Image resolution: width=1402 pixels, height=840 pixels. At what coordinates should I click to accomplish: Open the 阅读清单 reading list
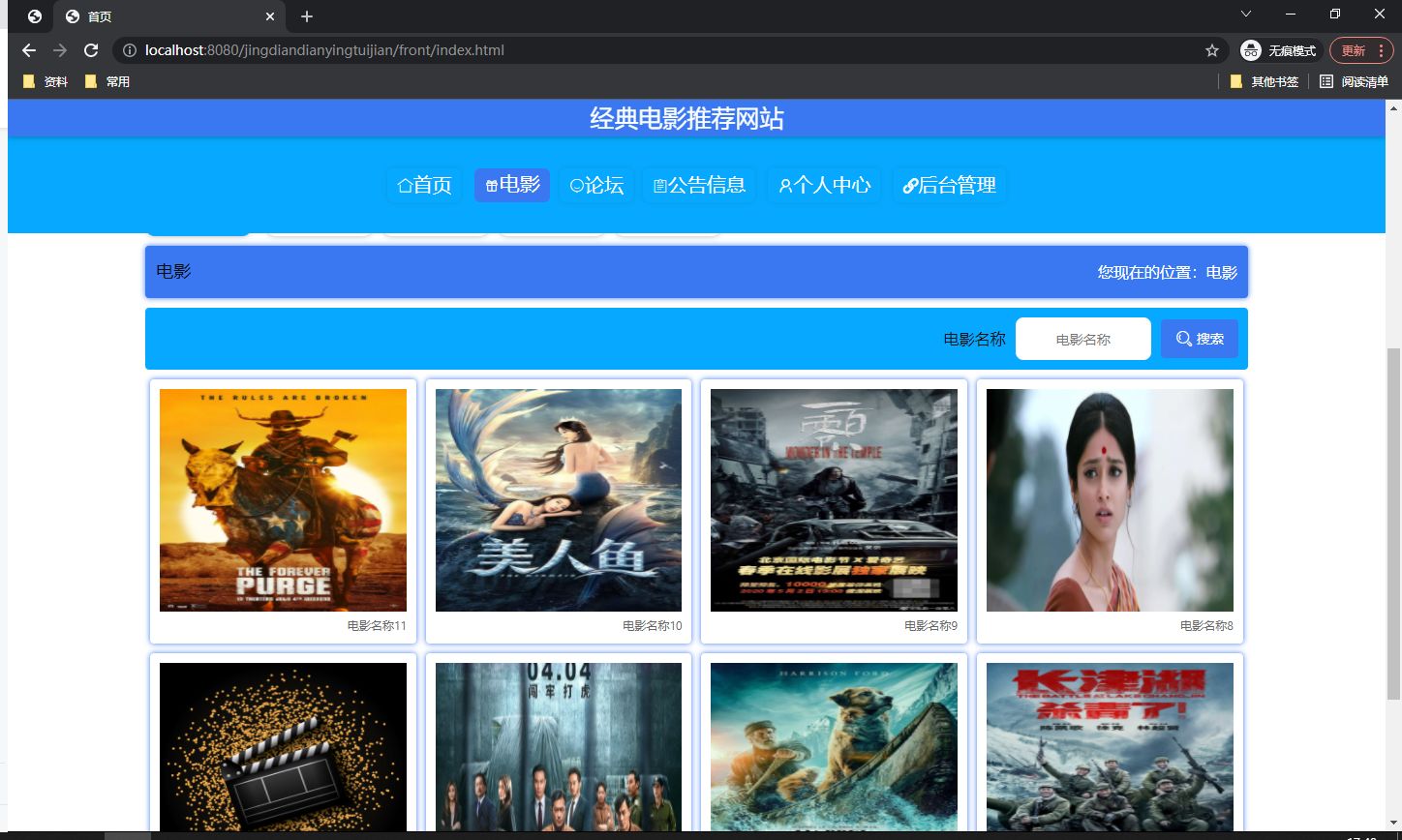click(1354, 82)
